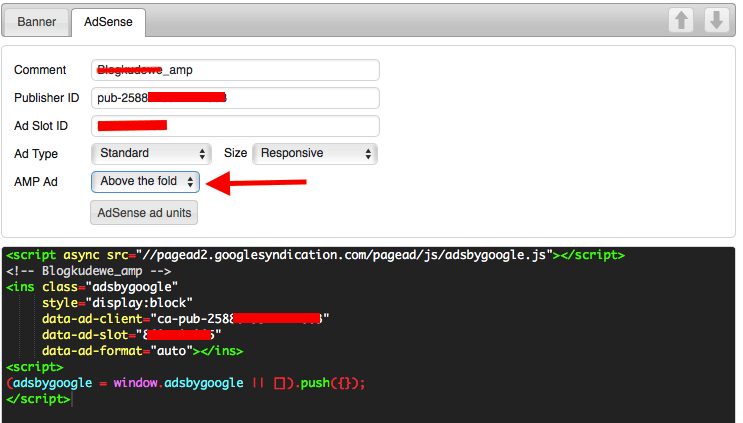Click the data-ad-slot code line
Image resolution: width=743 pixels, height=423 pixels.
(x=131, y=335)
